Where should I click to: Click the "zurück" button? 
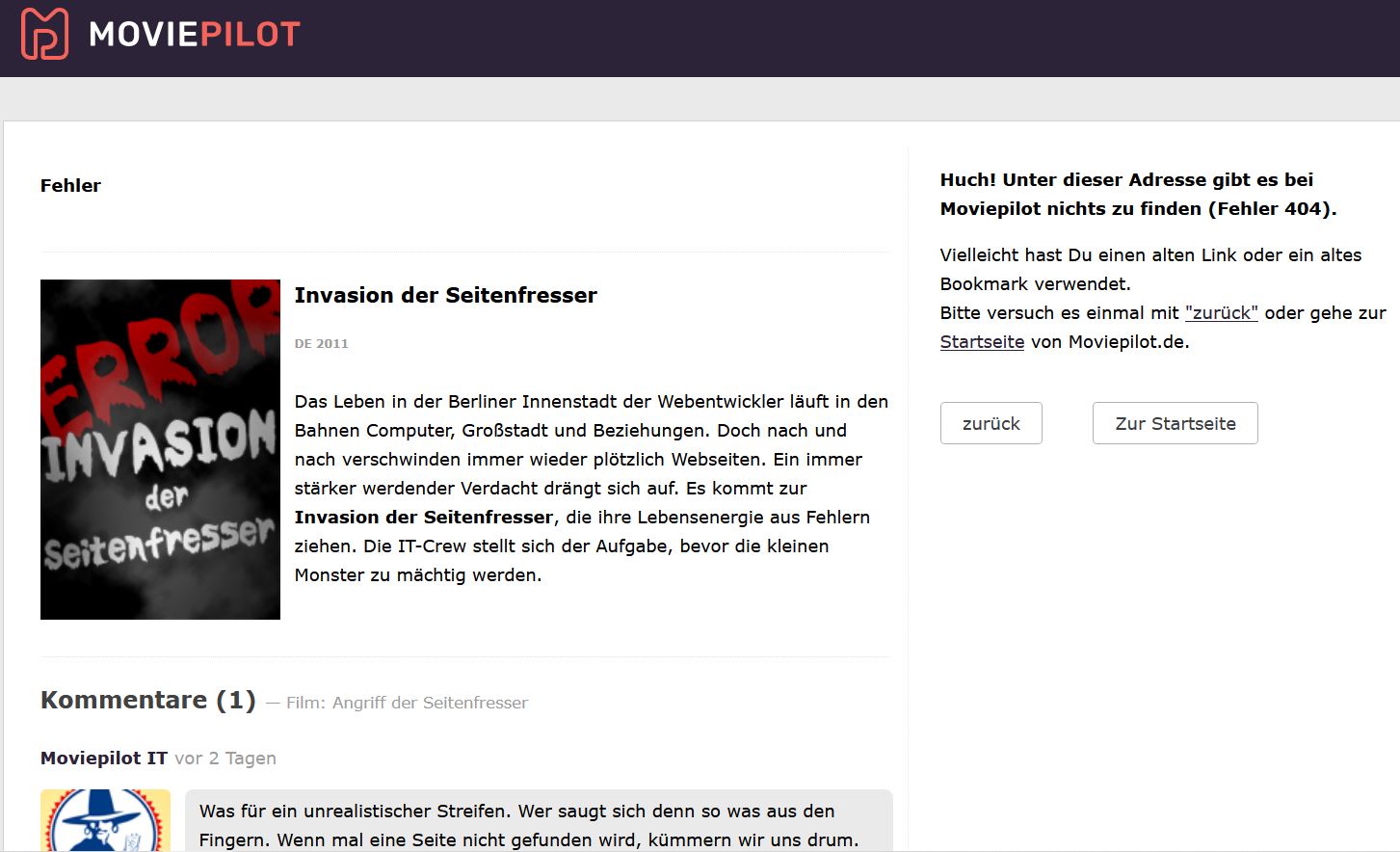coord(991,423)
